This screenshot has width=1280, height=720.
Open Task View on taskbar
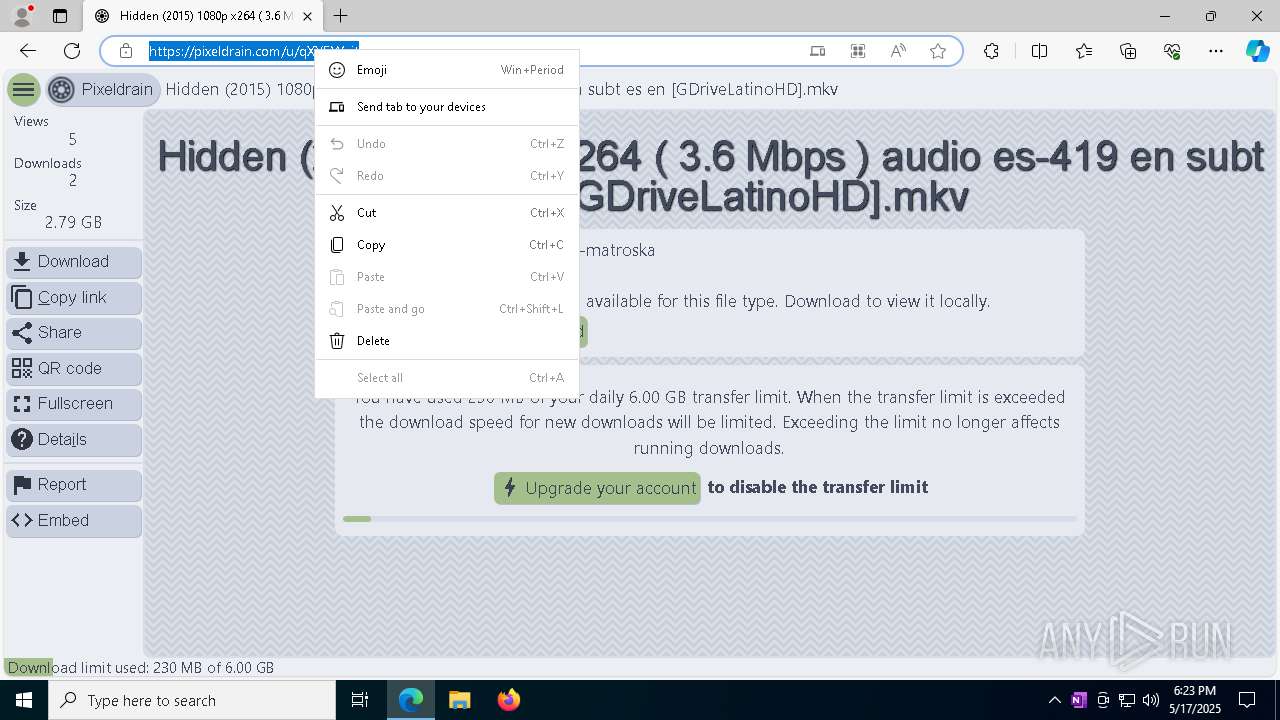click(360, 700)
